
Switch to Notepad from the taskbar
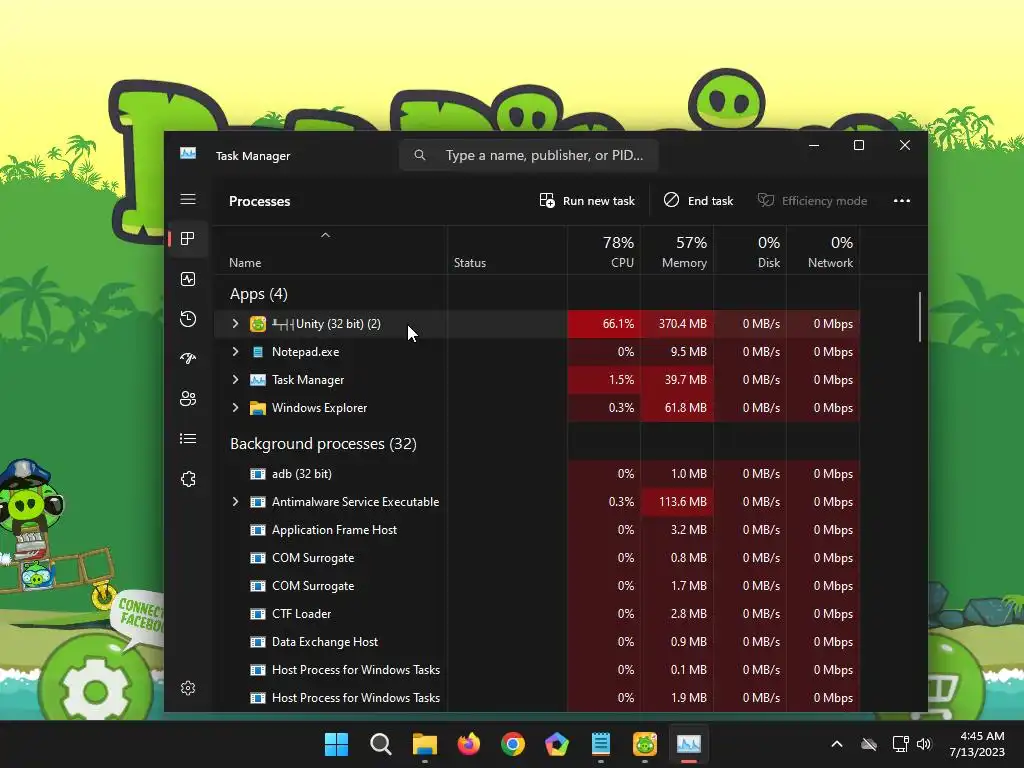(x=601, y=744)
